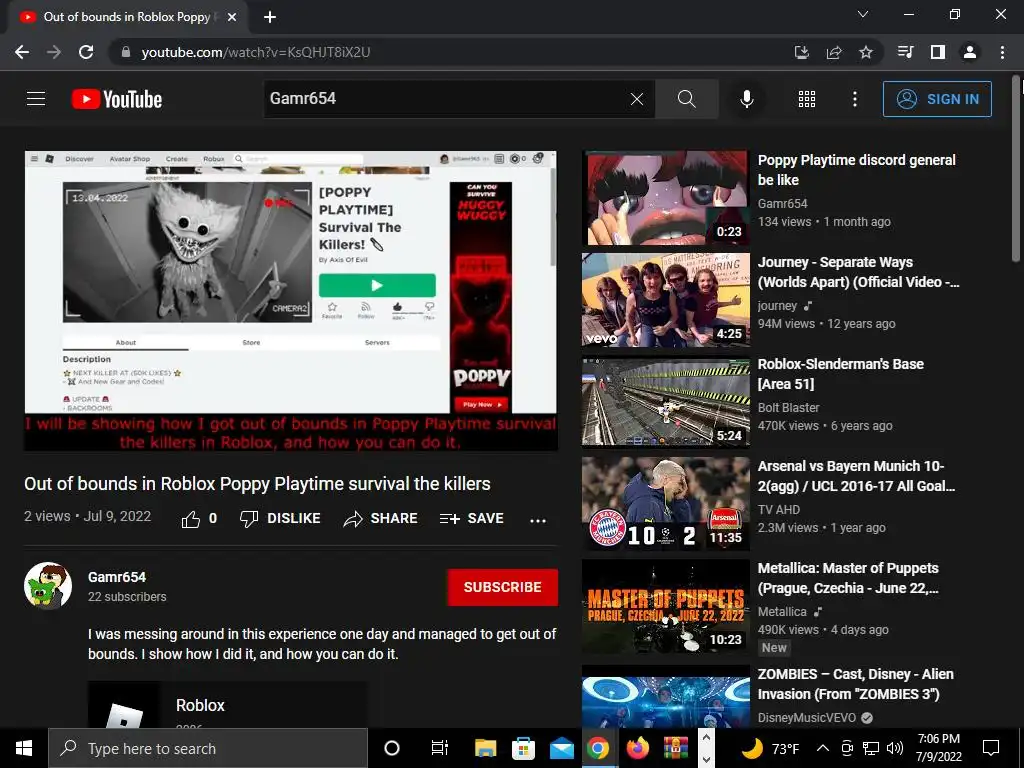Open volume control in system tray
Viewport: 1024px width, 768px height.
895,748
